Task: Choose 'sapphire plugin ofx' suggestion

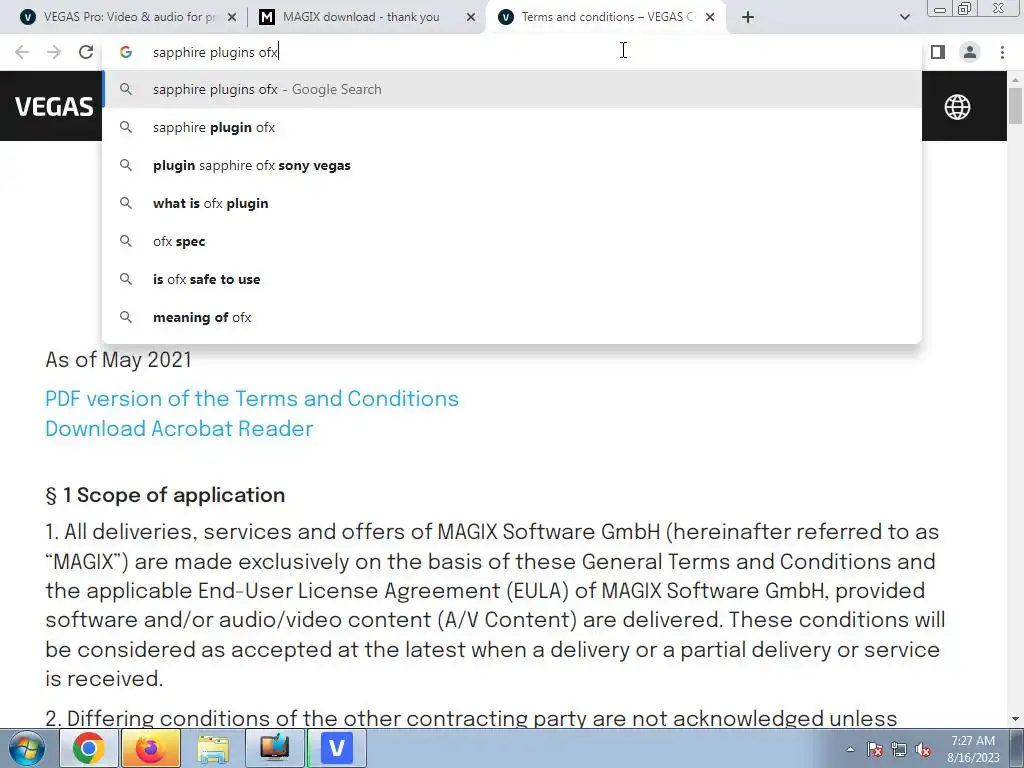Action: (x=512, y=127)
